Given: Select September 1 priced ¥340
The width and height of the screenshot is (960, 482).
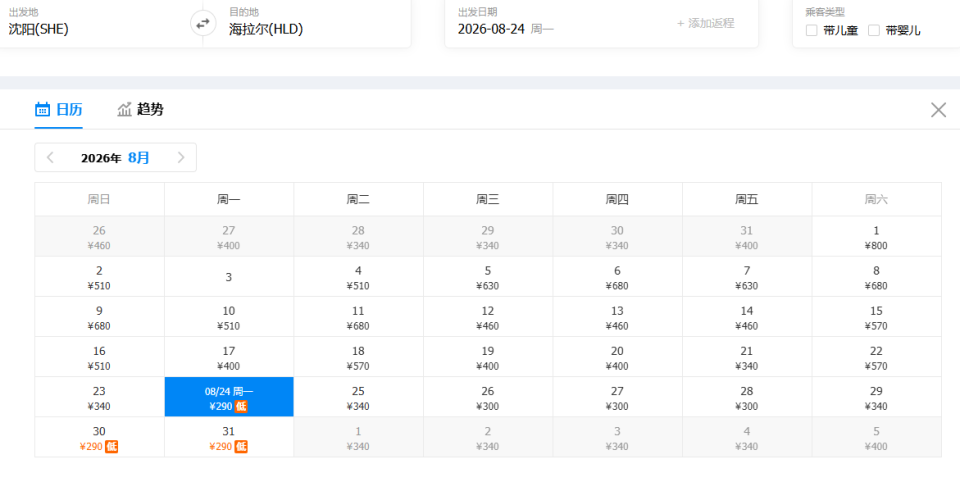Looking at the screenshot, I should [x=358, y=437].
